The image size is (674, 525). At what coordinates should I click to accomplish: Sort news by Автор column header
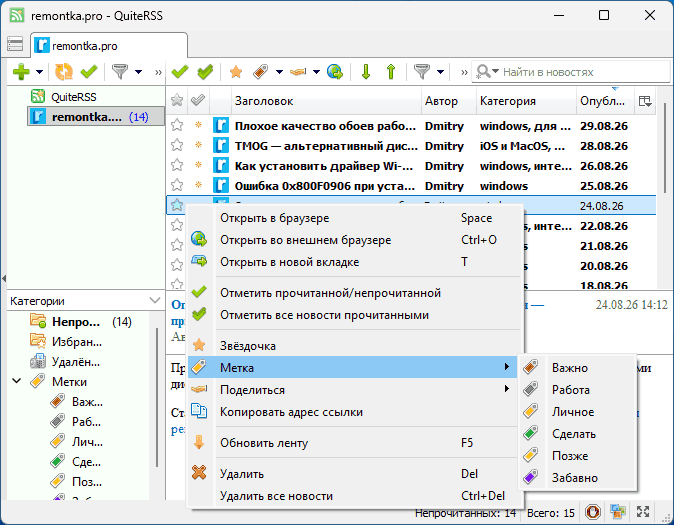coord(449,101)
